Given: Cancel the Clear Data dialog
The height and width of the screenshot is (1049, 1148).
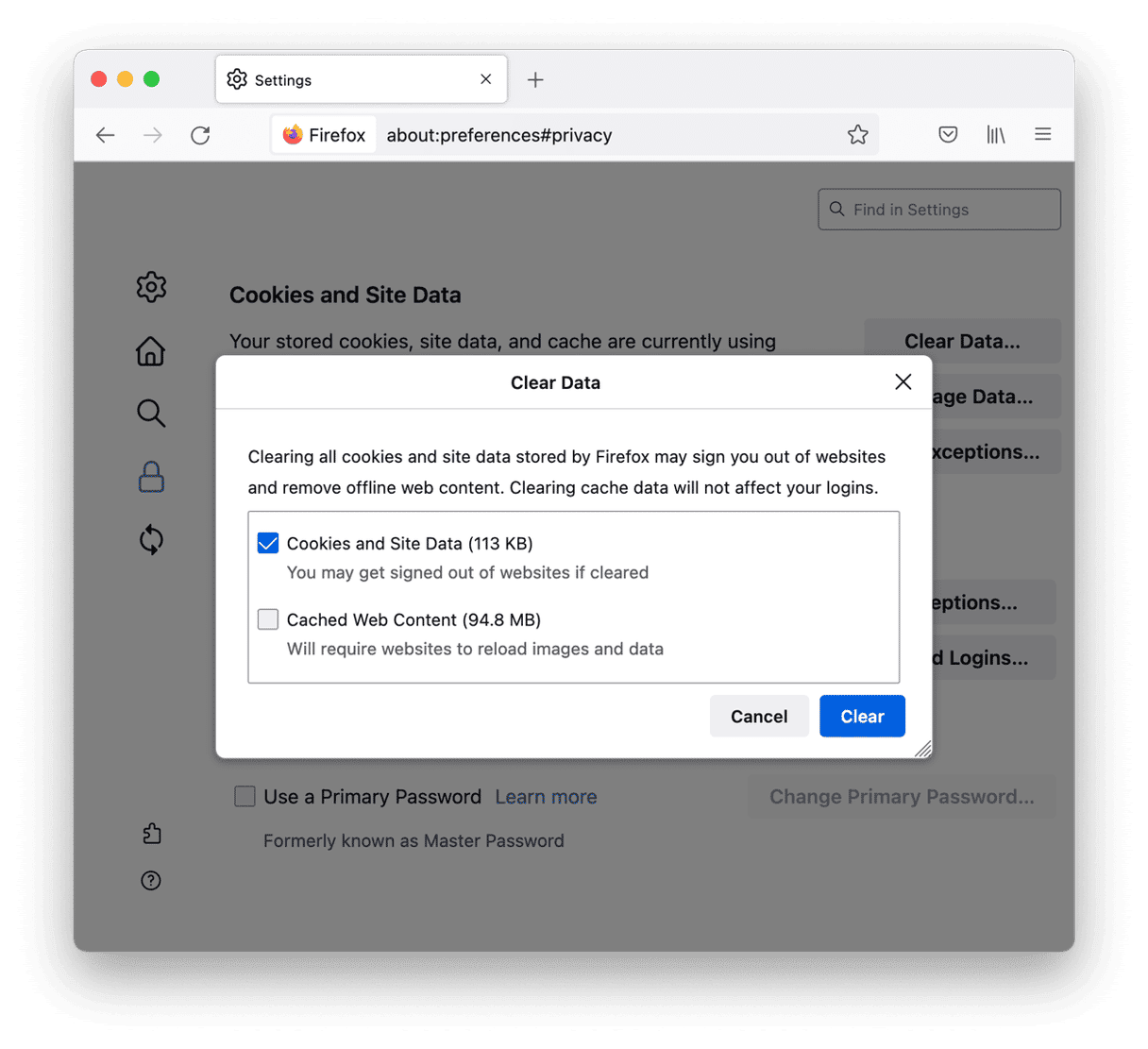Looking at the screenshot, I should point(759,717).
